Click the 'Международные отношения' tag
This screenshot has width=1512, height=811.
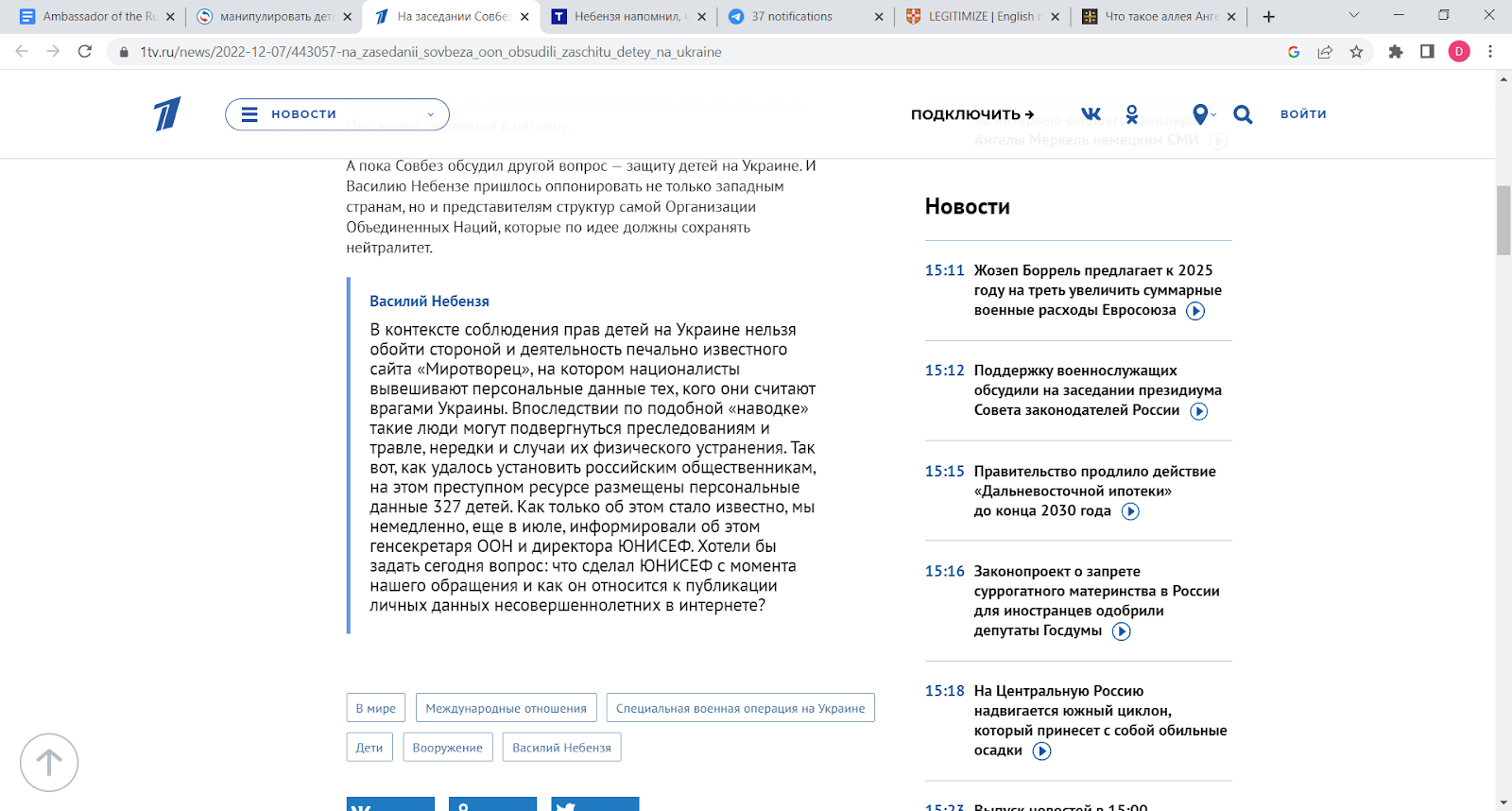tap(506, 708)
